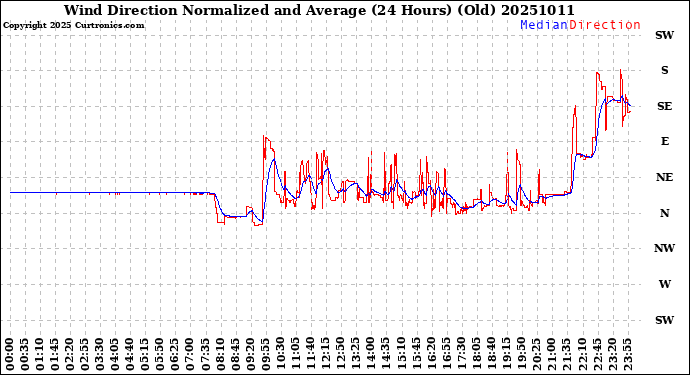Click the 04:05 time axis label
Viewport: 690px width, 375px height.
[115, 354]
